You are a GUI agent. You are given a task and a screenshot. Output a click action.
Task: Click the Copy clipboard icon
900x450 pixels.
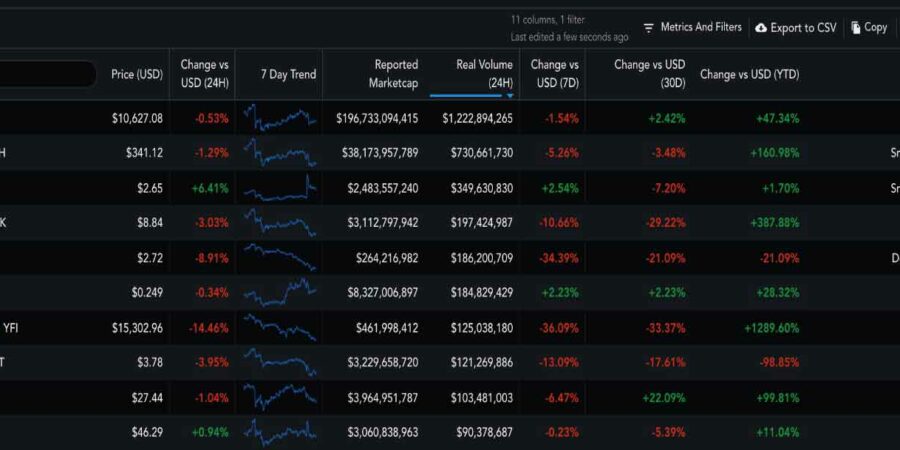tap(856, 28)
